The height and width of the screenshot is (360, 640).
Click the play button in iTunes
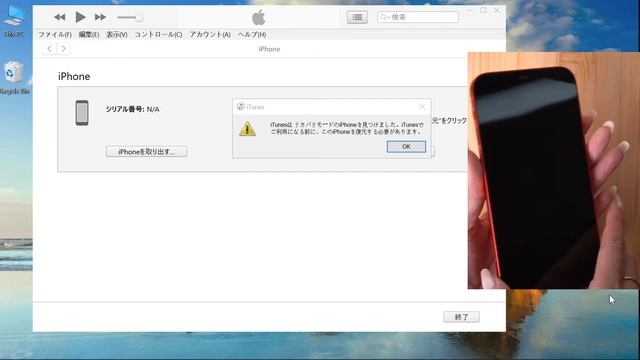point(80,17)
